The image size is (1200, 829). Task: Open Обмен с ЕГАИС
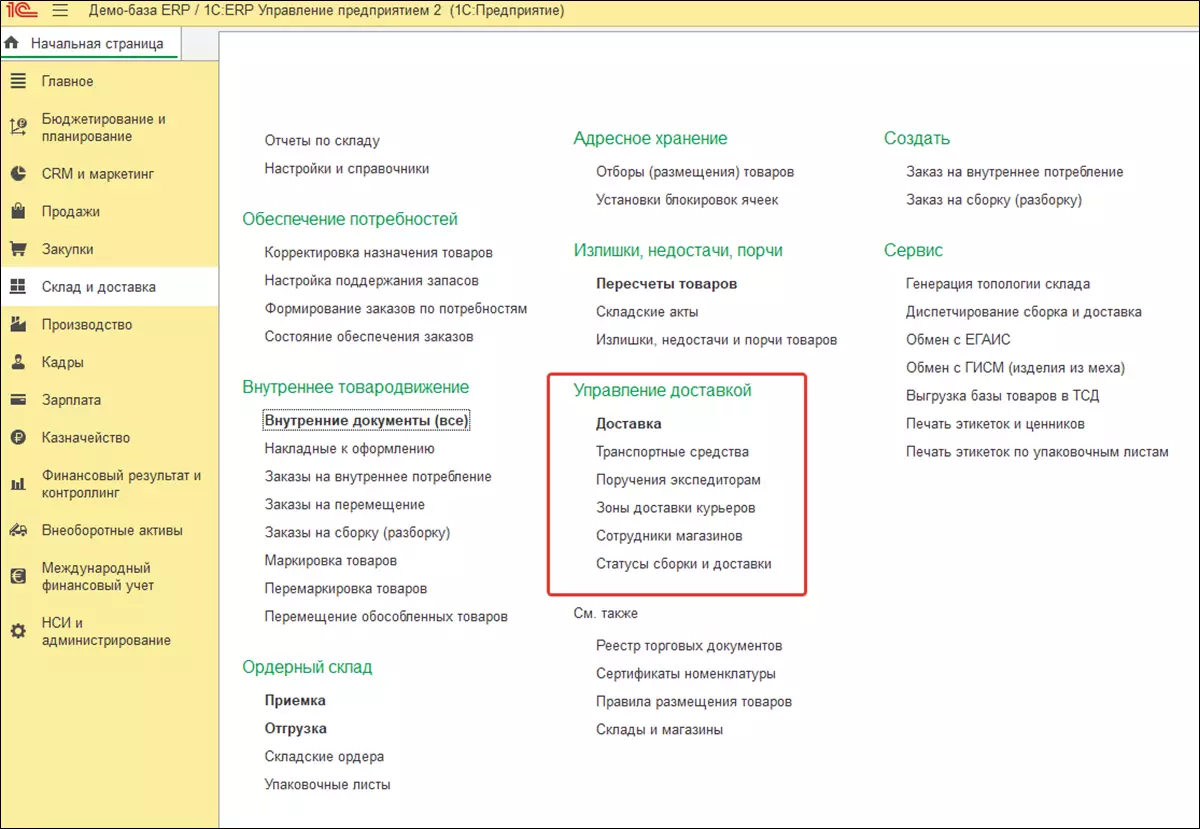click(958, 340)
